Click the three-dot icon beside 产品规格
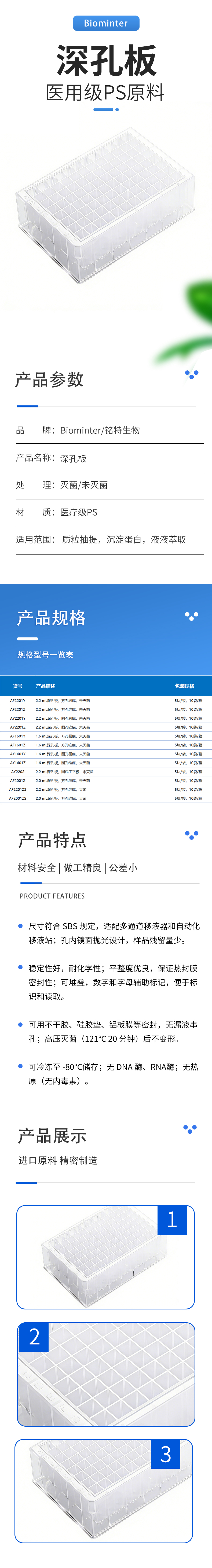 pos(191,616)
